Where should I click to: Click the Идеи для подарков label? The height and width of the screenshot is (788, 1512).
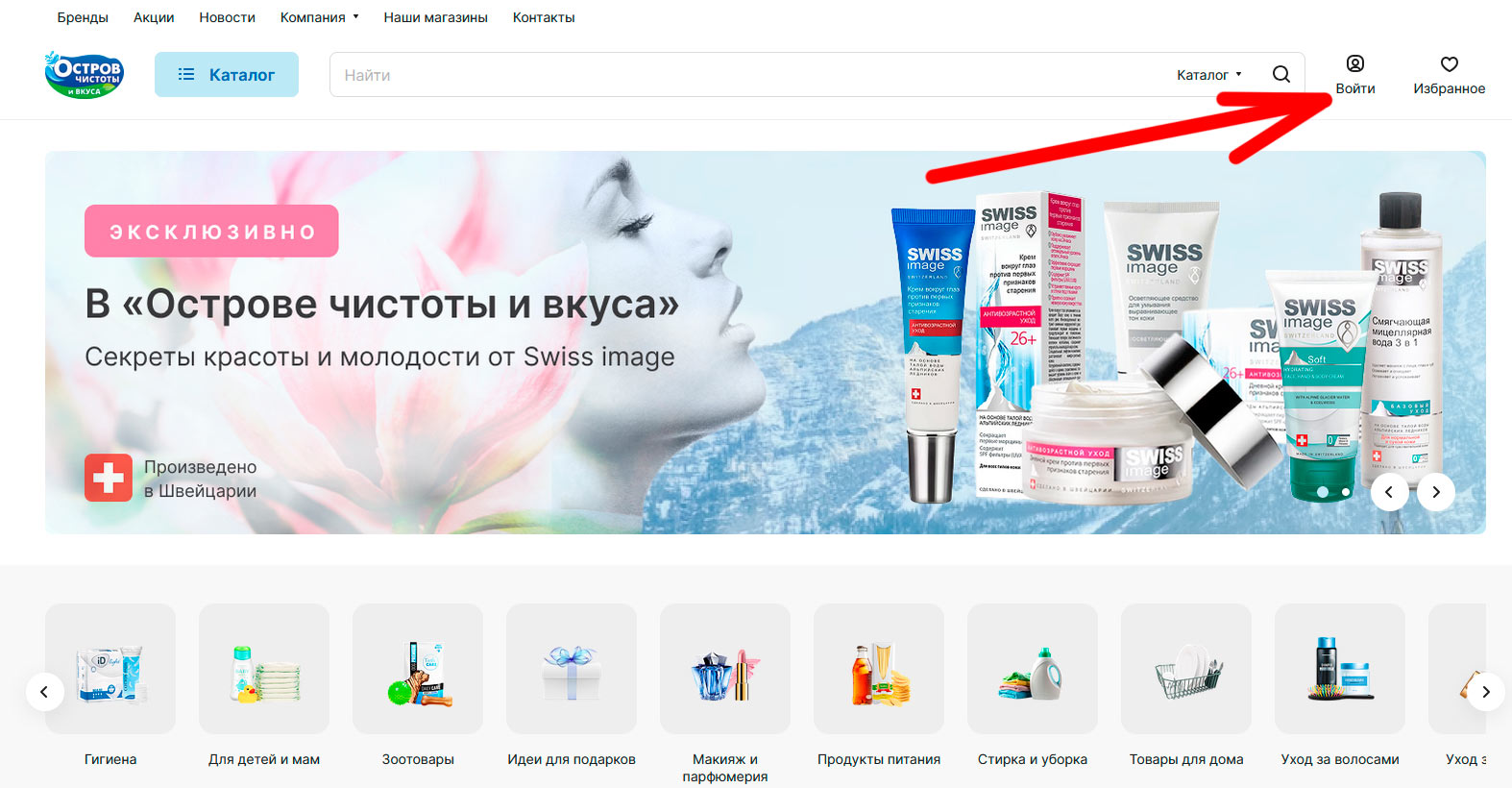572,759
